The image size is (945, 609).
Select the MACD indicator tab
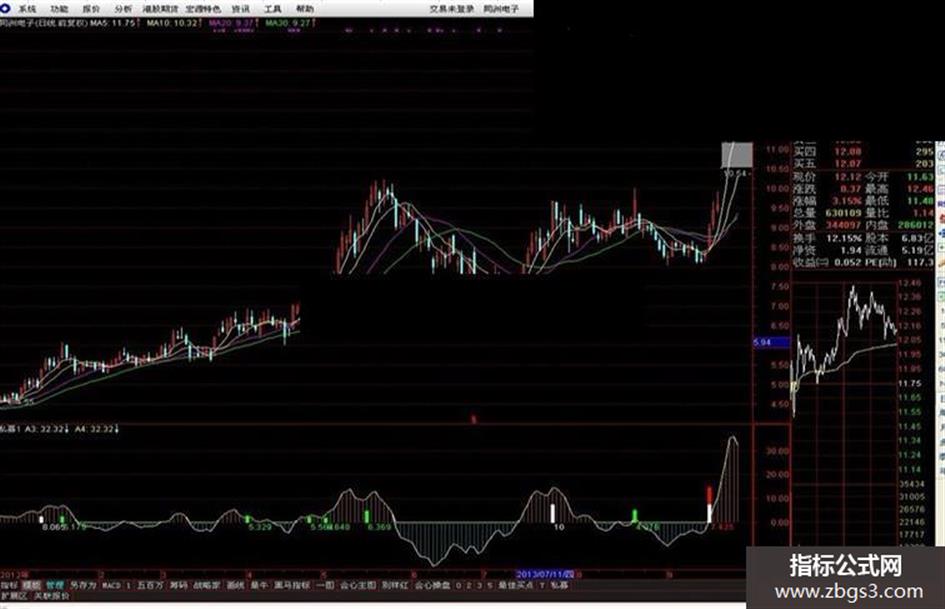(111, 585)
